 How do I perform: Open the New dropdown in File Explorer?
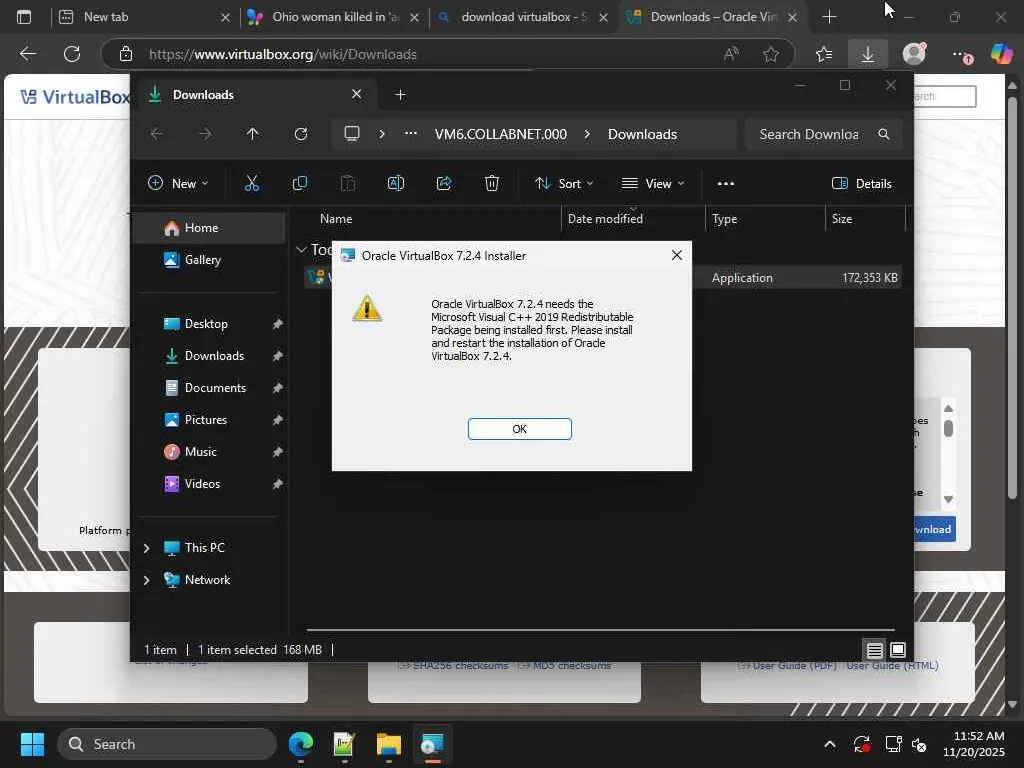pos(178,184)
